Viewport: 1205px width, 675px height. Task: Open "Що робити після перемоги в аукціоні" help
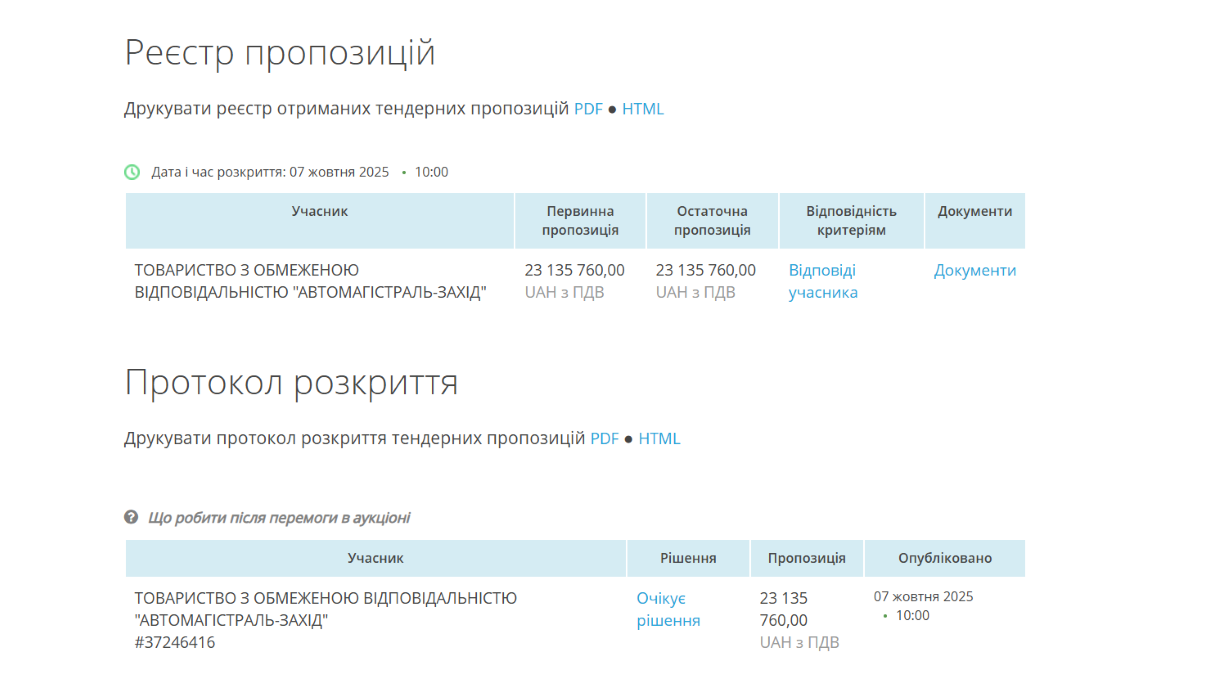tap(279, 518)
